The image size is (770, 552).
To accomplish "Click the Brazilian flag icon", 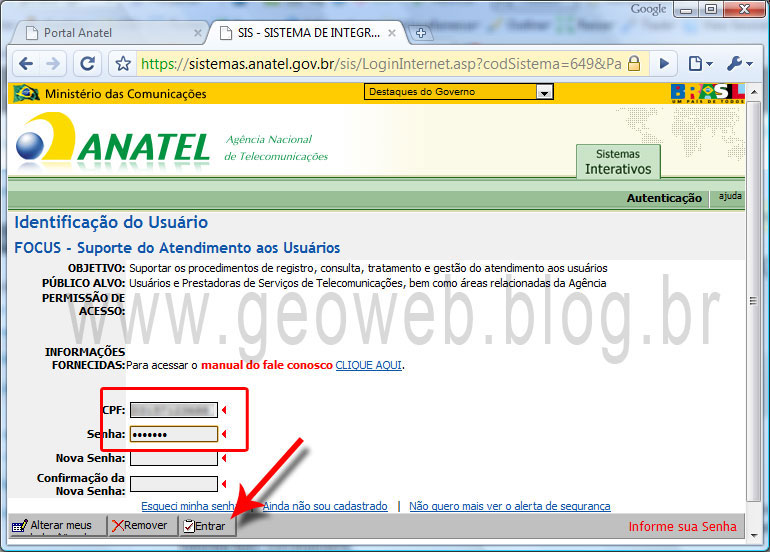I will [x=26, y=93].
